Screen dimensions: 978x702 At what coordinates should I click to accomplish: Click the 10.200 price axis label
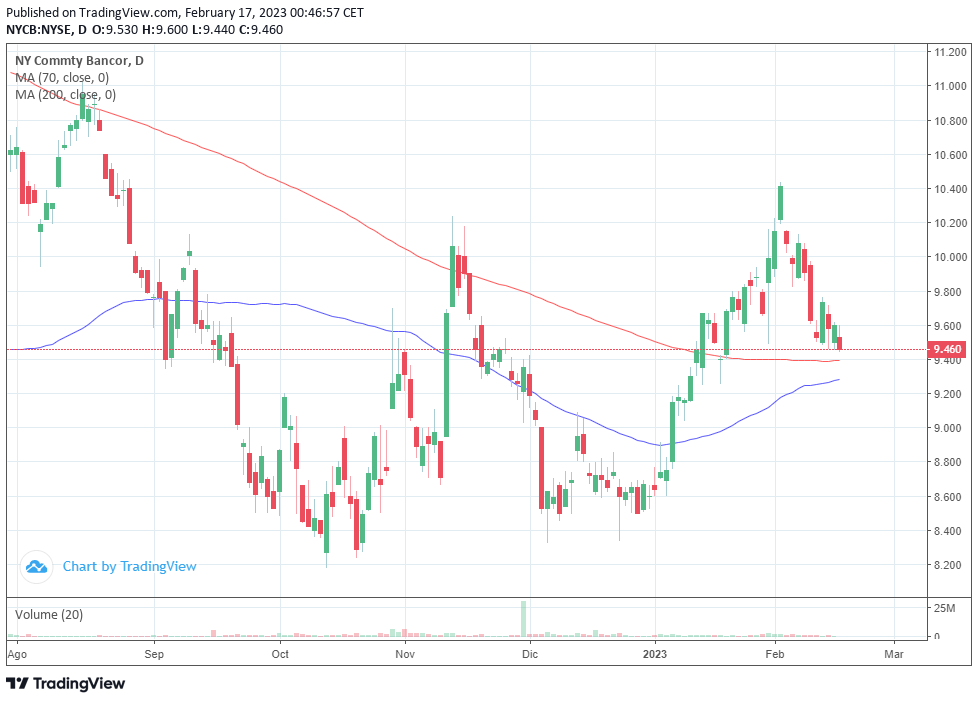[950, 223]
